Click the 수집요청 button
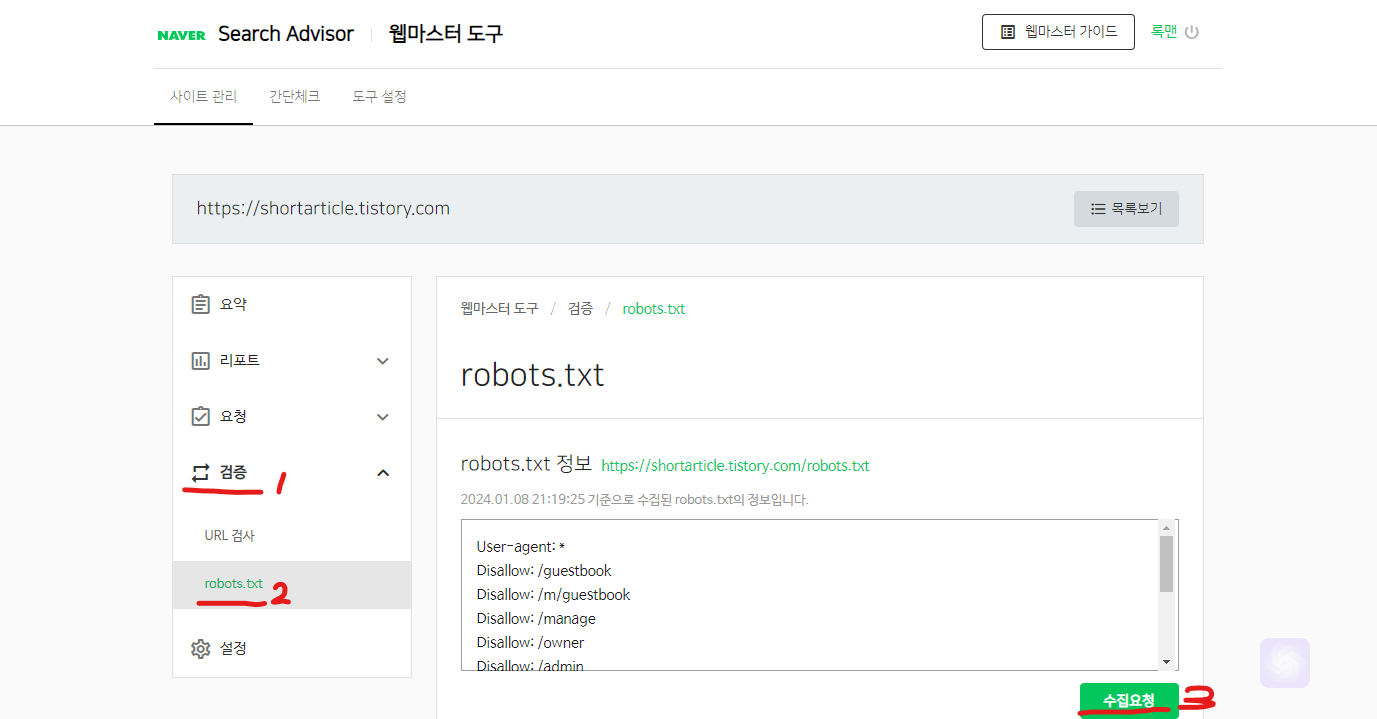The height and width of the screenshot is (719, 1377). [1129, 700]
